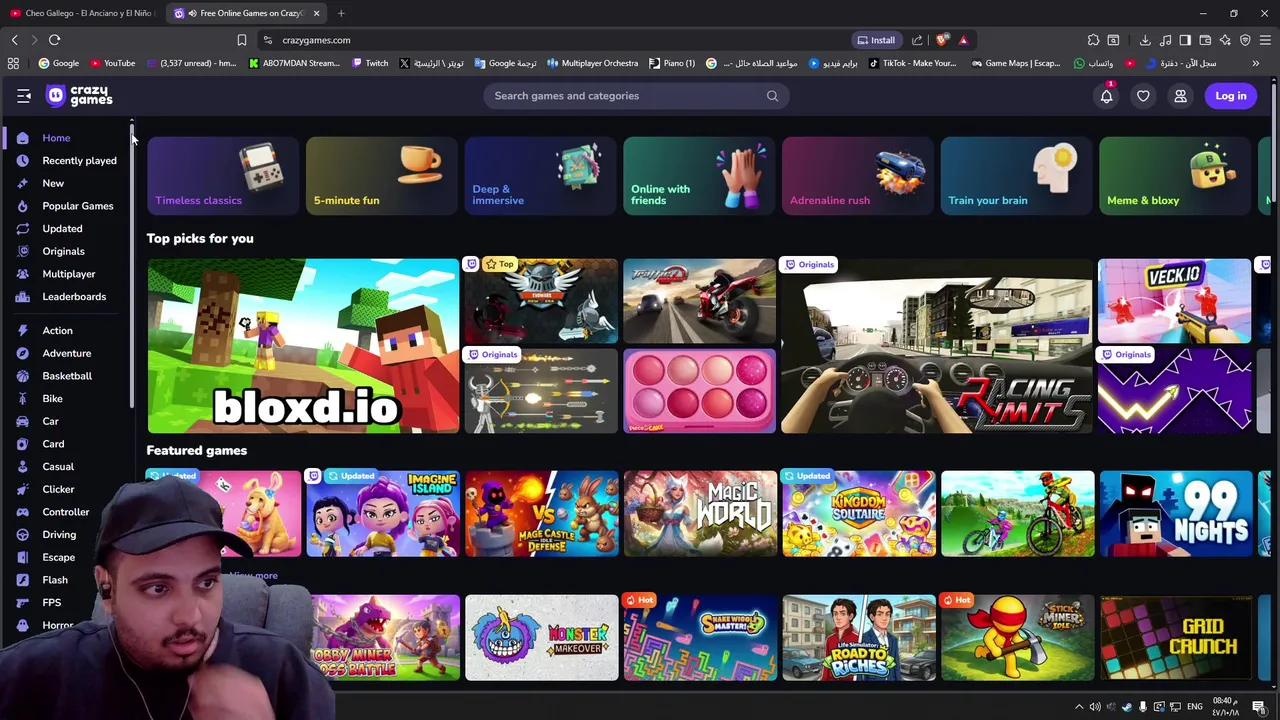Go back in browser history
The image size is (1280, 720).
click(14, 40)
